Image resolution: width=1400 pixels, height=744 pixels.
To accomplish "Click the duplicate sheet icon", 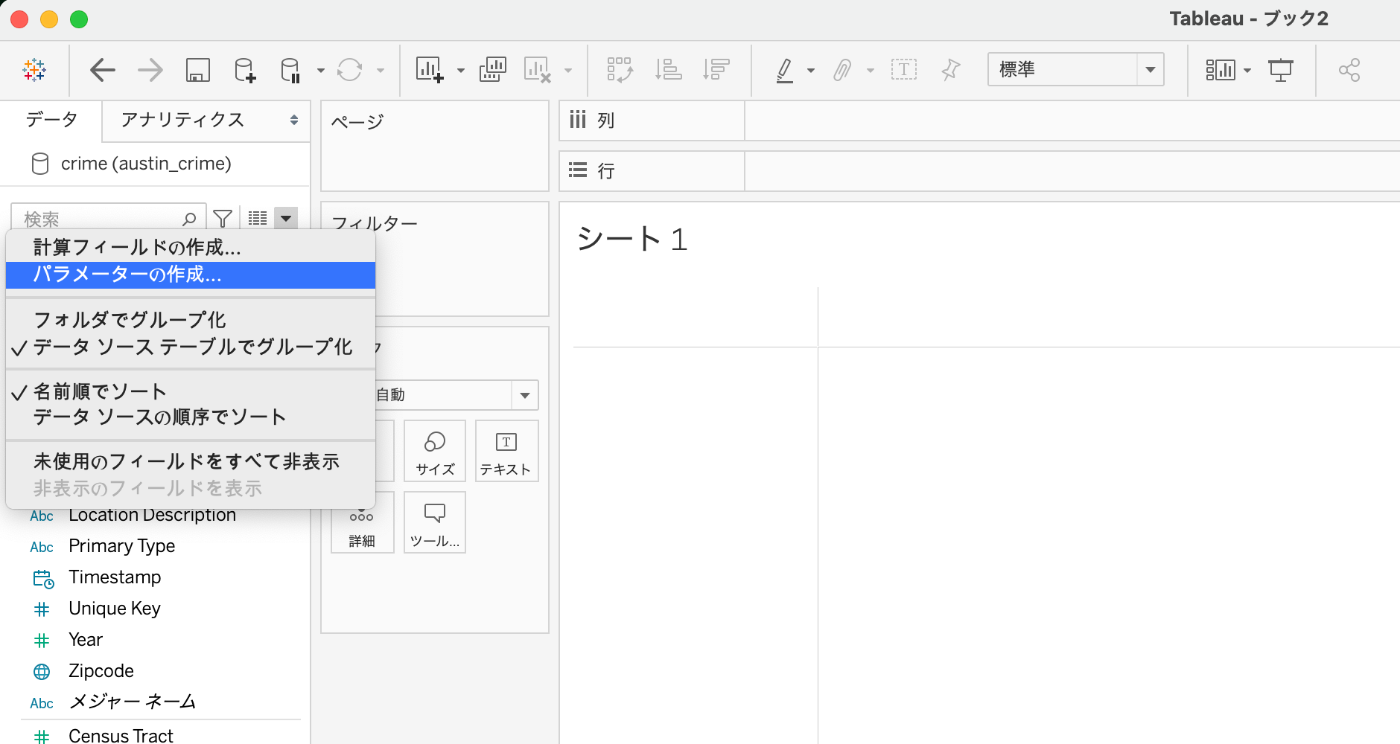I will (x=493, y=70).
